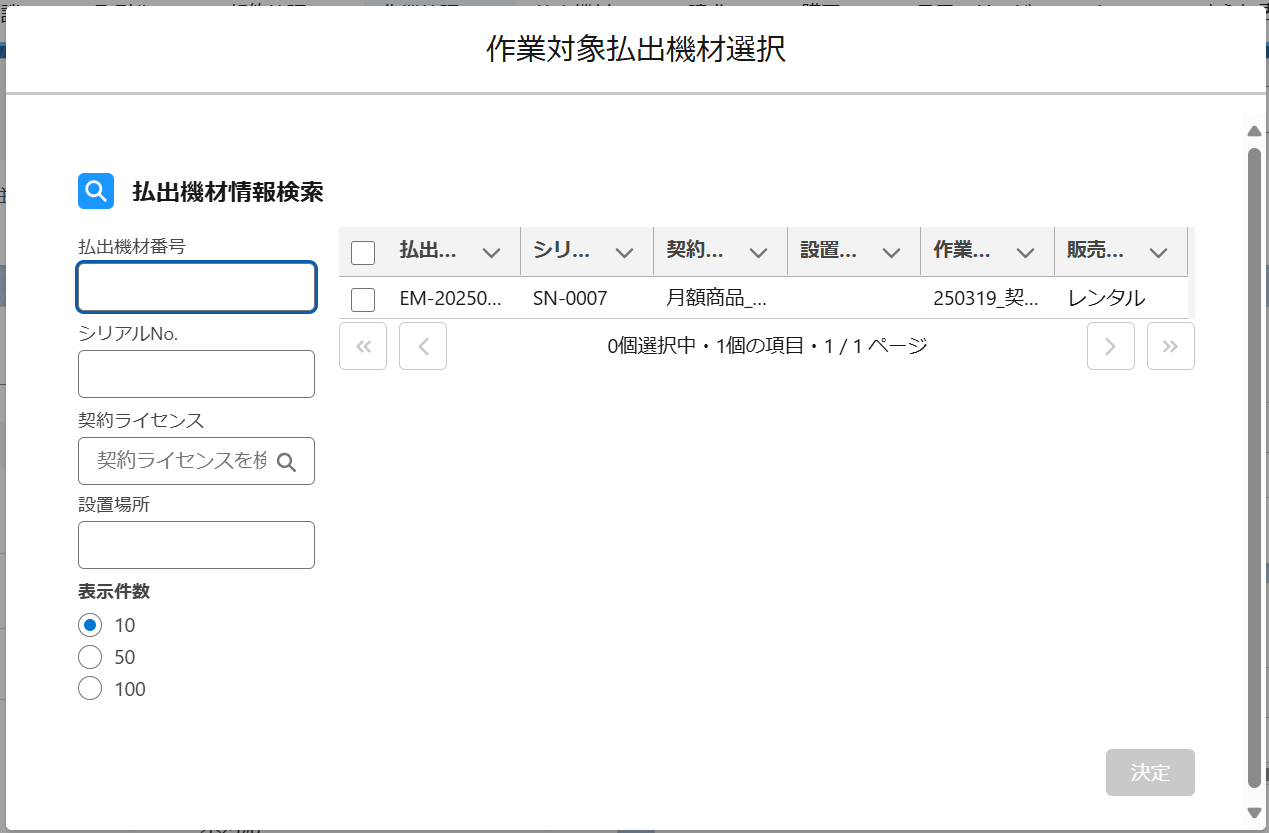This screenshot has height=833, width=1269.
Task: Focus the シリアルNo. text field
Action: (x=196, y=374)
